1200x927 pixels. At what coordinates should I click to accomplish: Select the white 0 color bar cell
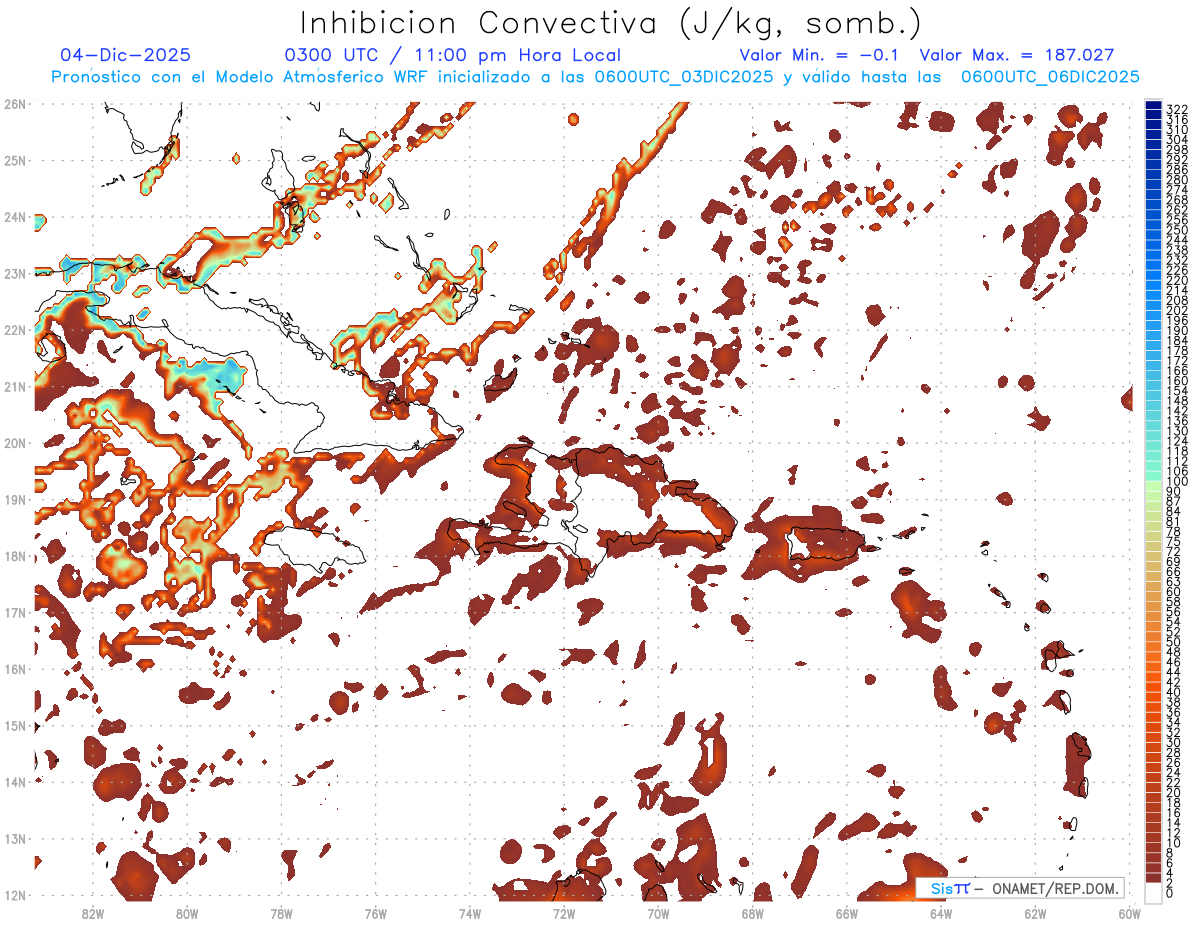(x=1153, y=892)
